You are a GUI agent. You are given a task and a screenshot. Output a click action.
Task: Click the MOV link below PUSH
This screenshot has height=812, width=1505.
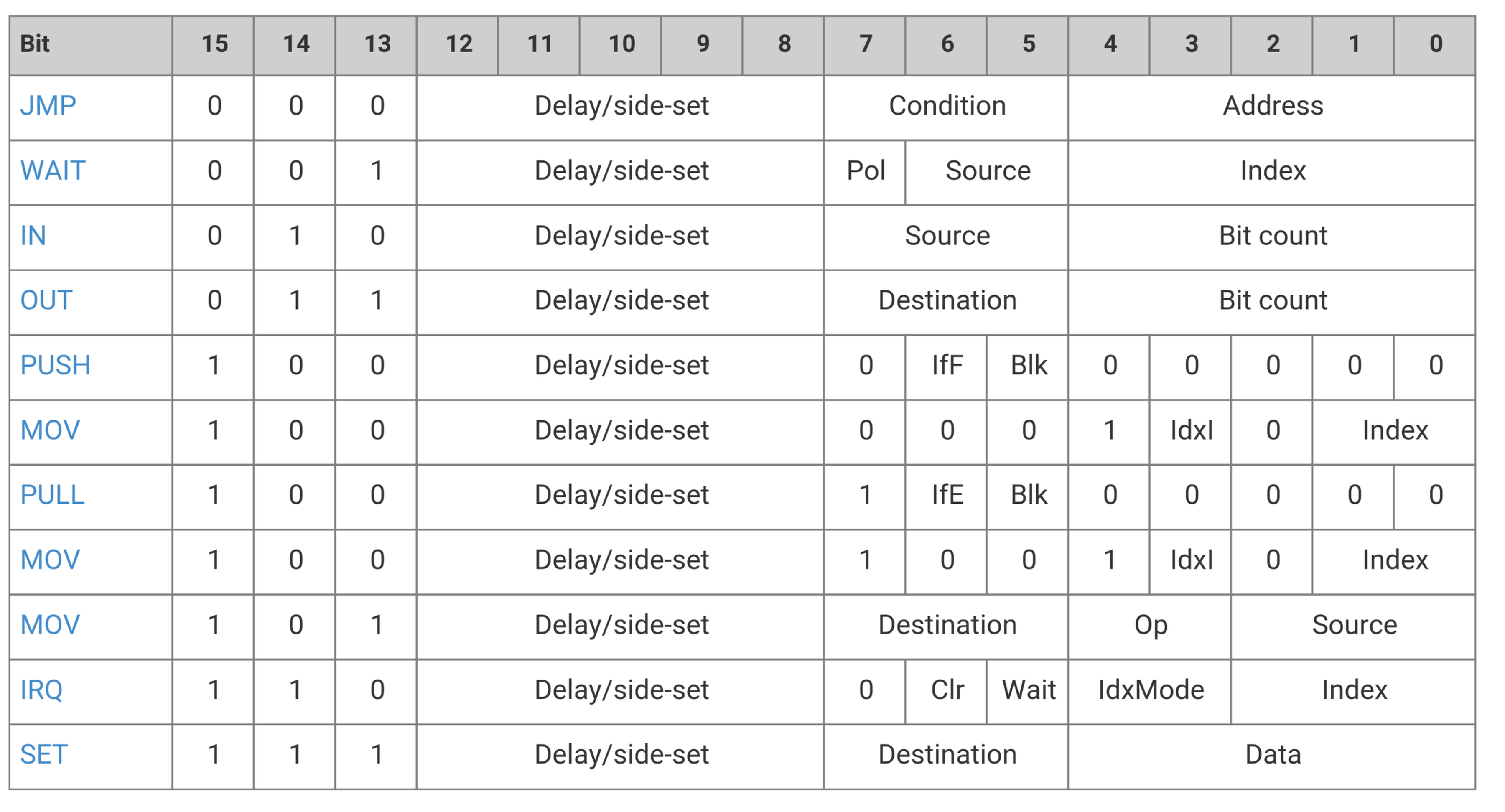click(50, 430)
